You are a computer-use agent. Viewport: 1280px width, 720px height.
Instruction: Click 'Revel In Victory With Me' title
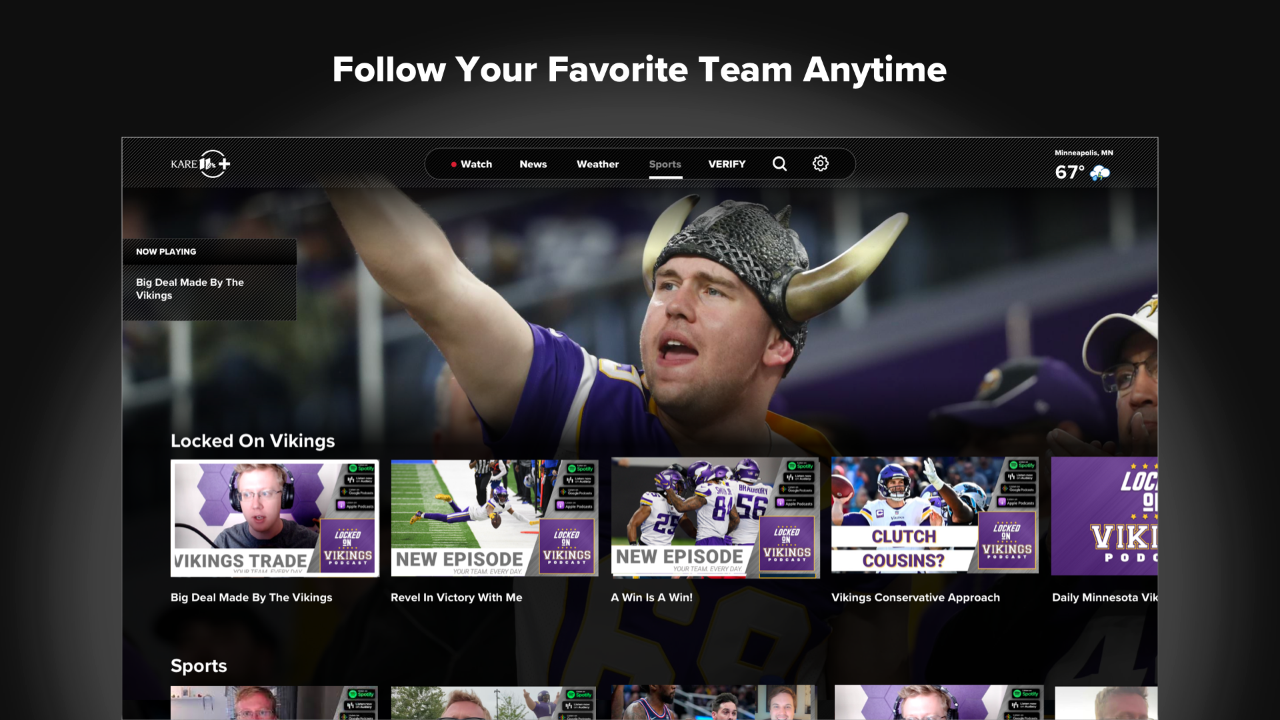click(456, 597)
